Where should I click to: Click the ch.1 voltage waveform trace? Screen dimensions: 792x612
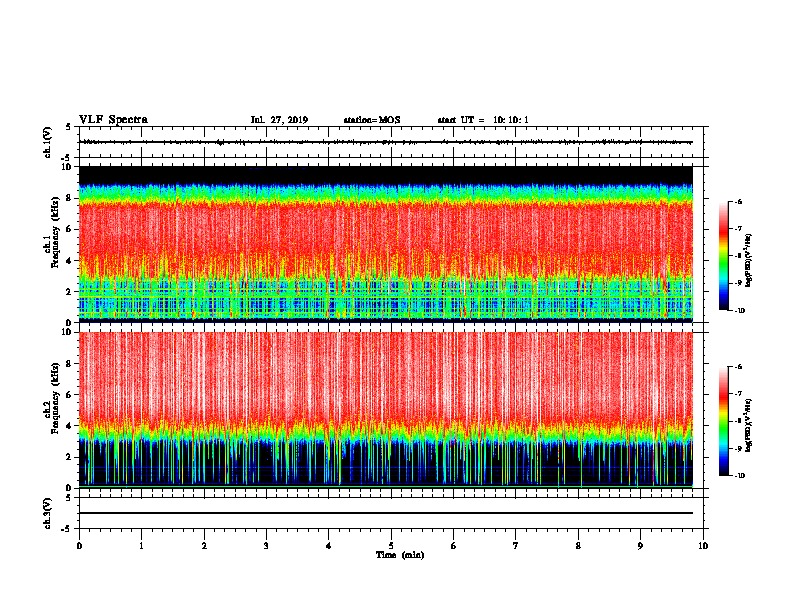[387, 142]
